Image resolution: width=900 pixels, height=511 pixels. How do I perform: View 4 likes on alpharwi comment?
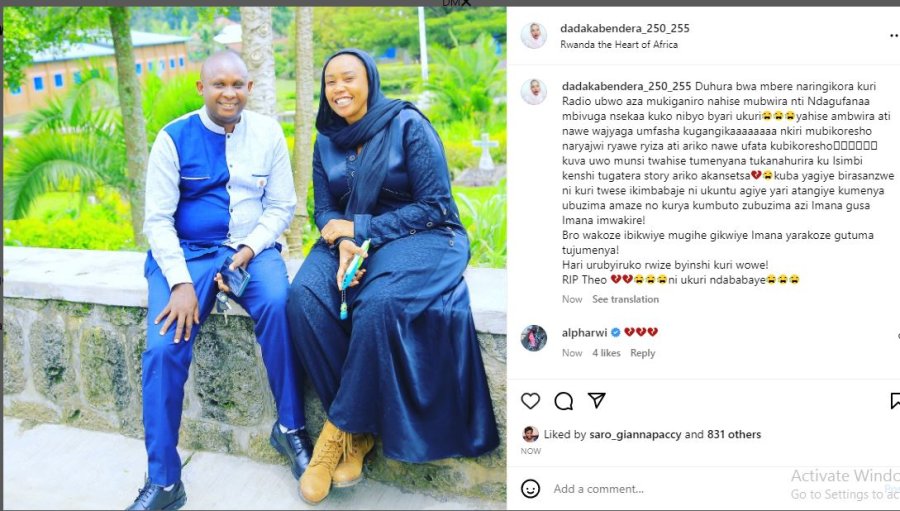tap(606, 353)
